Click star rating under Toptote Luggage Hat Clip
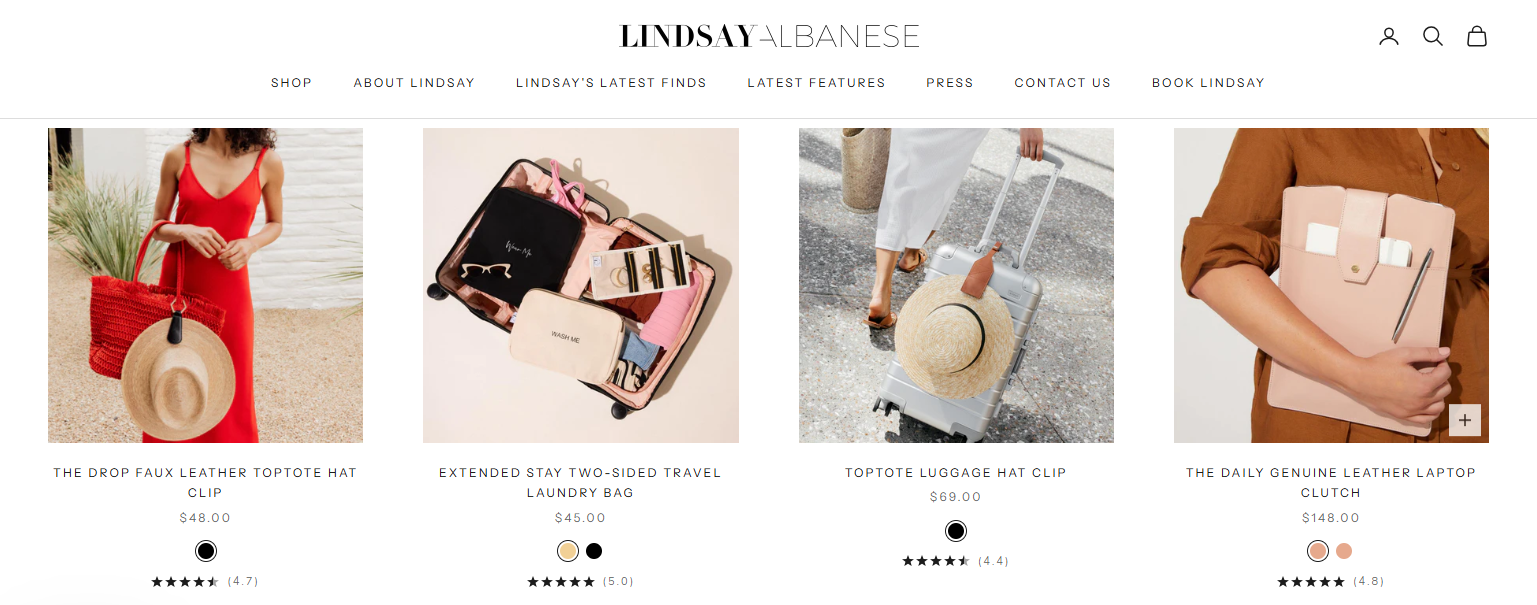The image size is (1537, 605). point(936,561)
